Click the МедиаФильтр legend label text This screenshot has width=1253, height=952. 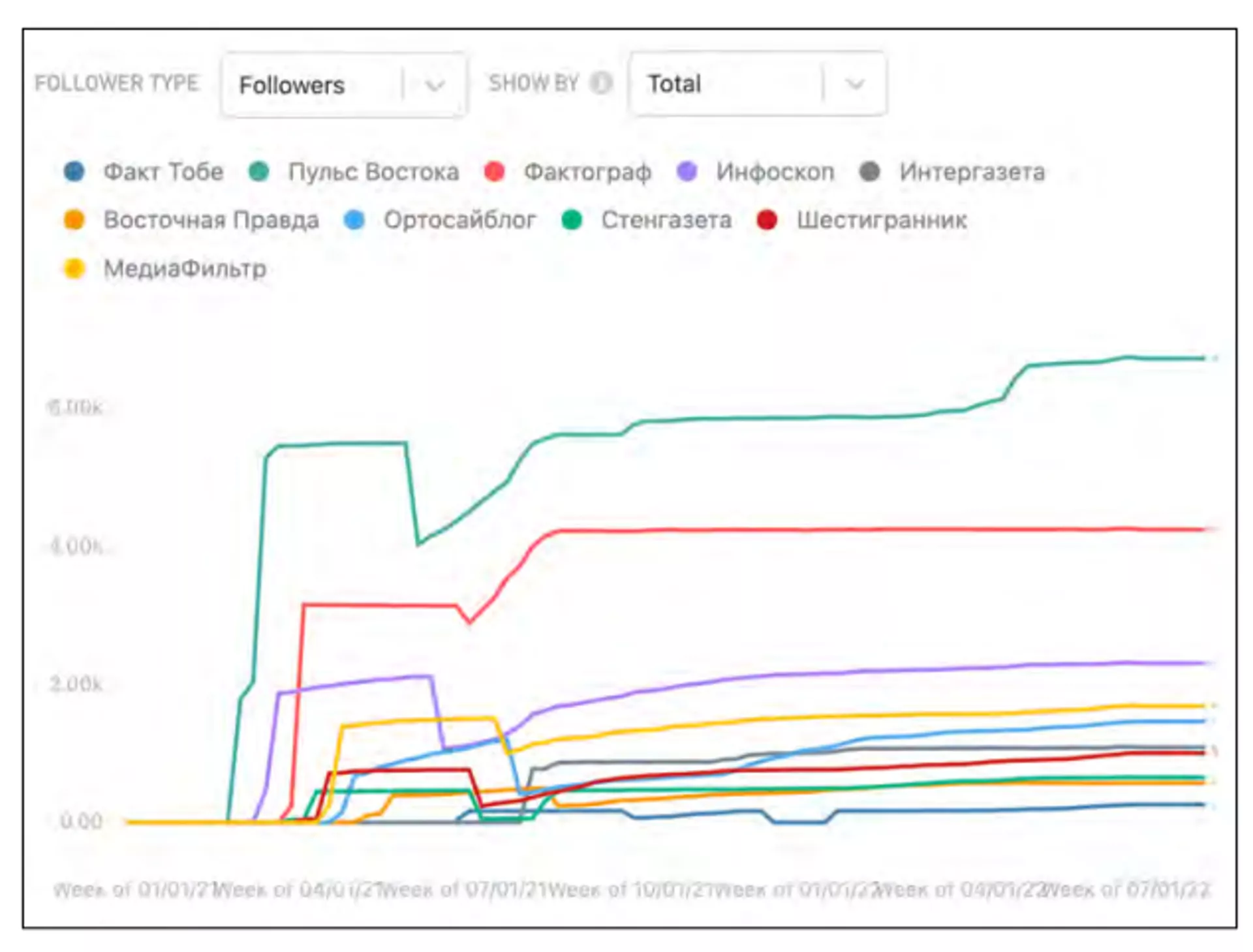[185, 269]
